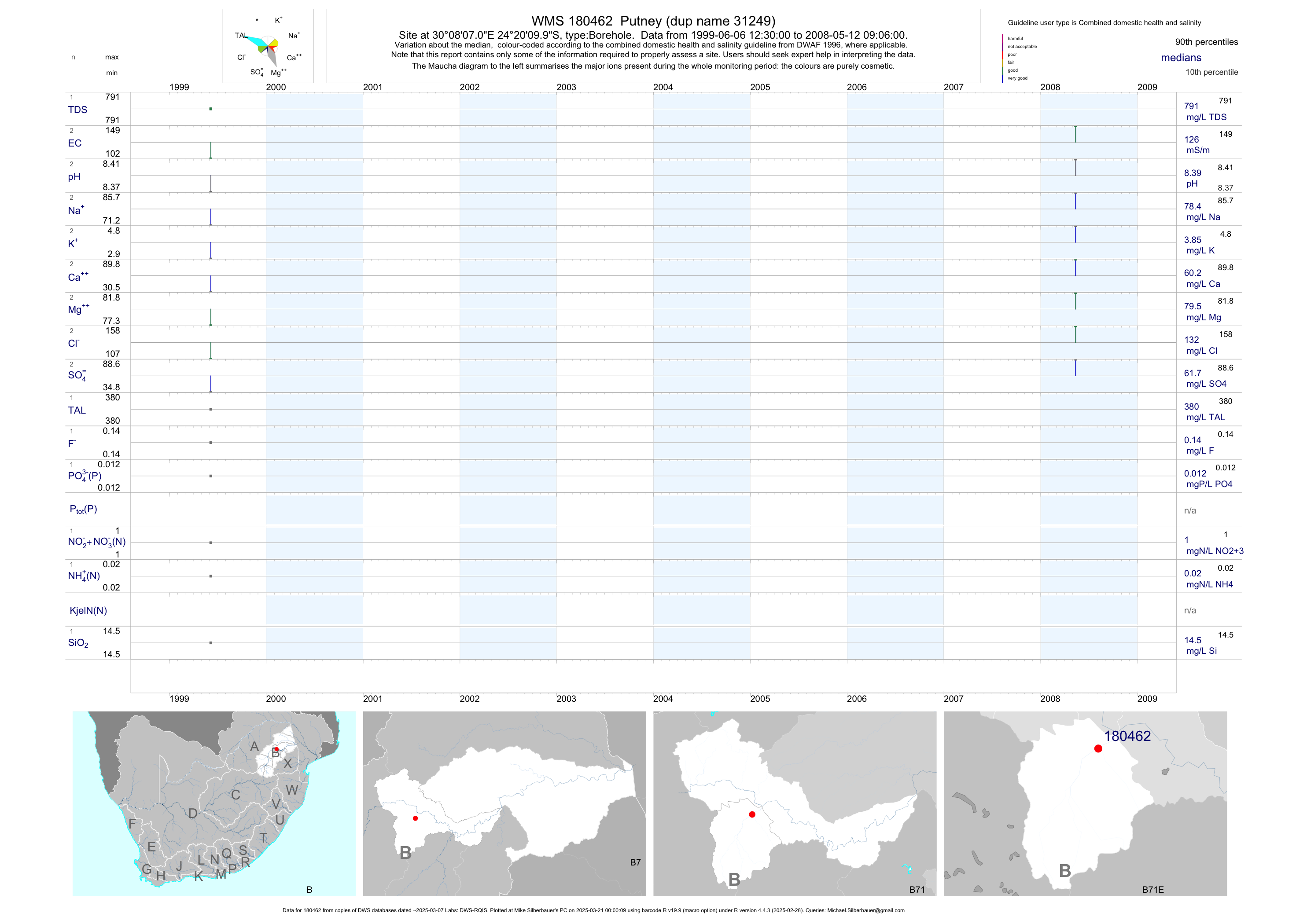Click the 2008 EC range bar
Image resolution: width=1307 pixels, height=924 pixels.
(x=1075, y=134)
